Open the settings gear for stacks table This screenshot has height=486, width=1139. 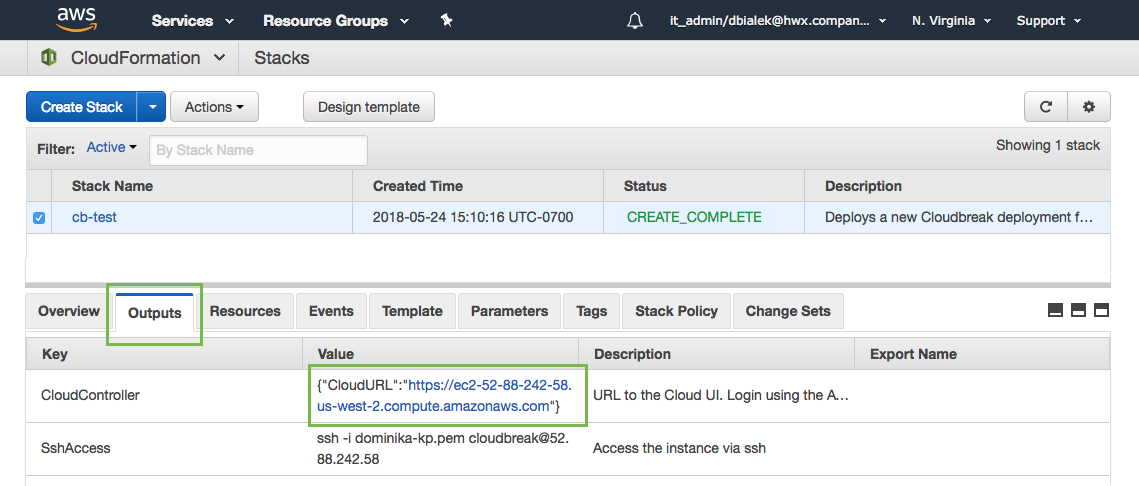pos(1089,107)
